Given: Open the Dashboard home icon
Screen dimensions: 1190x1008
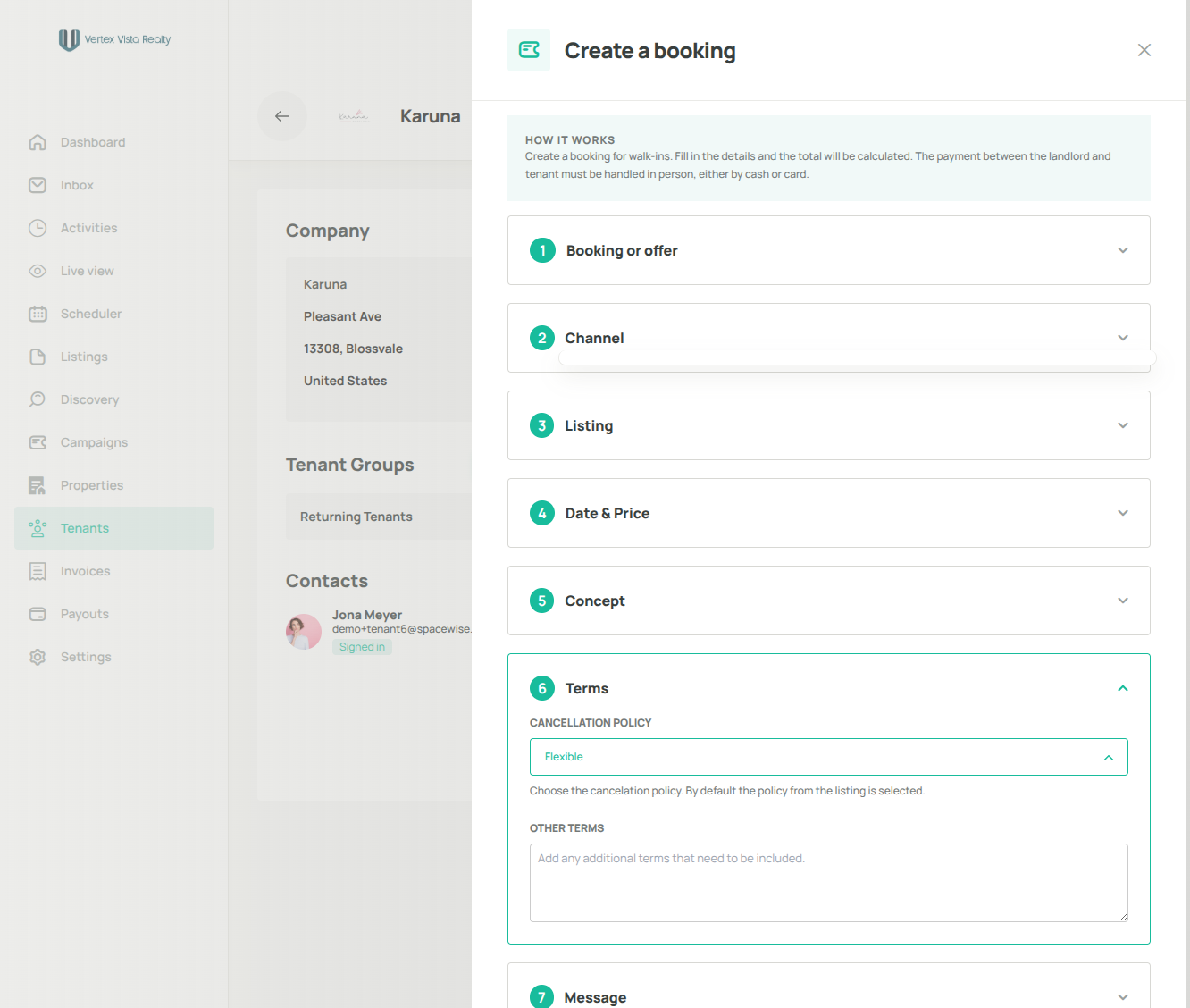Looking at the screenshot, I should pyautogui.click(x=38, y=142).
